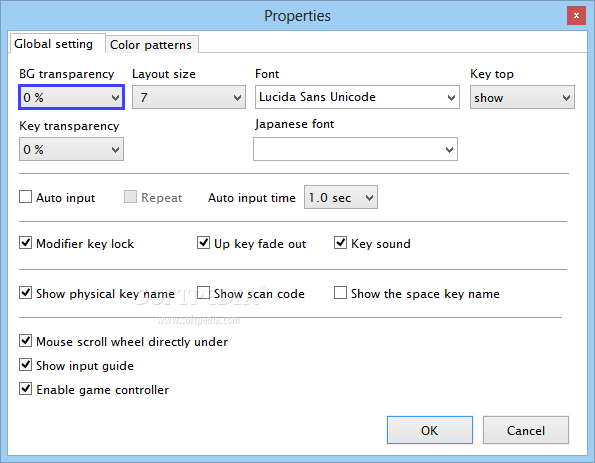Check Show the space key name

[x=340, y=293]
